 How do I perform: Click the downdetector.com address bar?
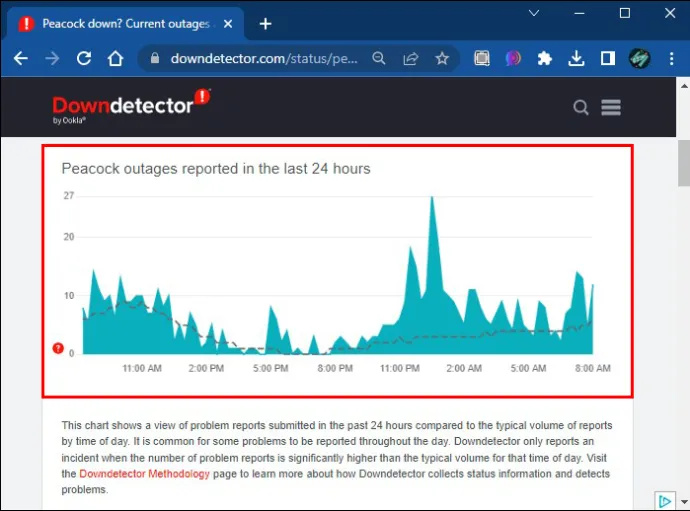(264, 58)
